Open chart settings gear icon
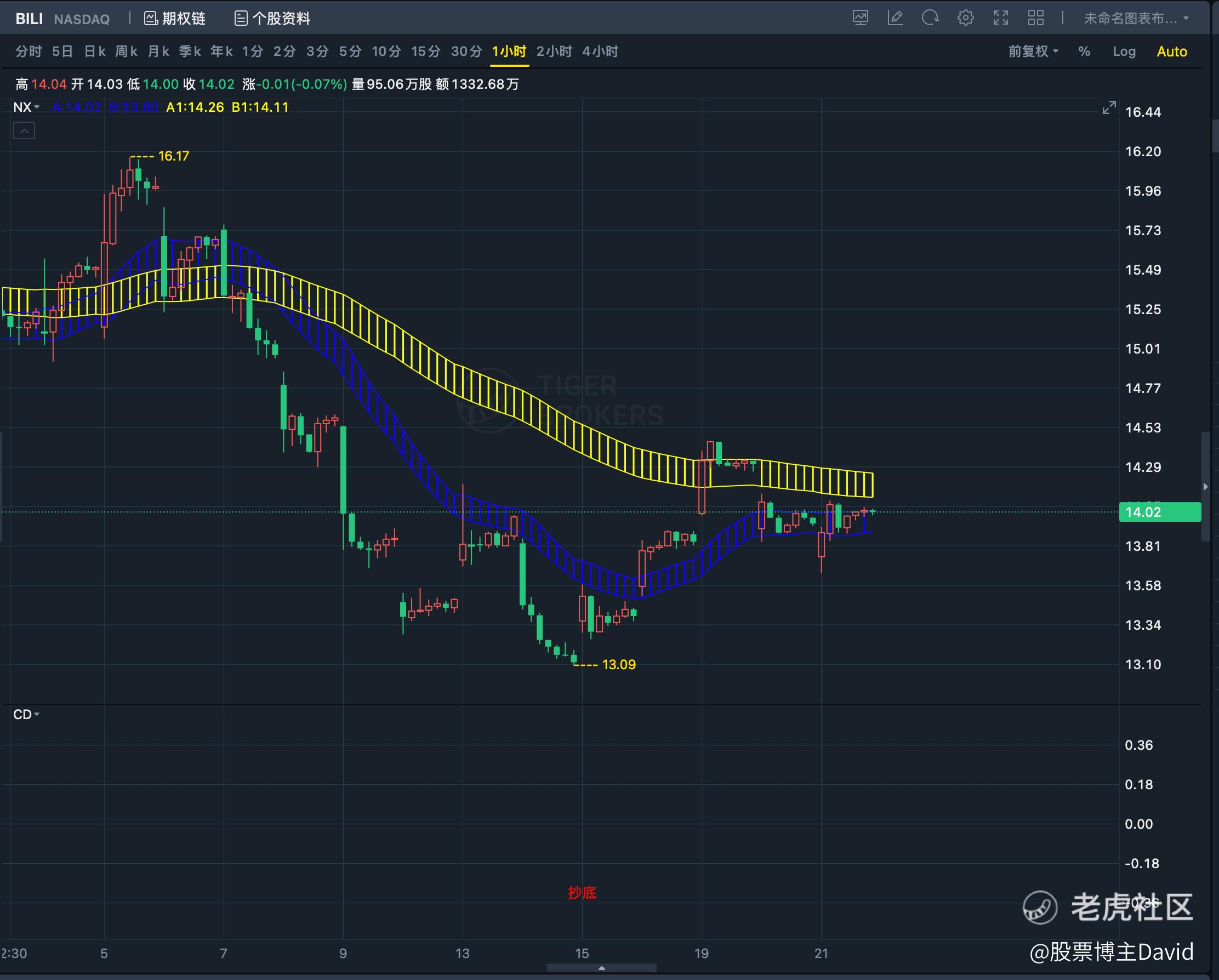Image resolution: width=1219 pixels, height=980 pixels. [x=965, y=18]
